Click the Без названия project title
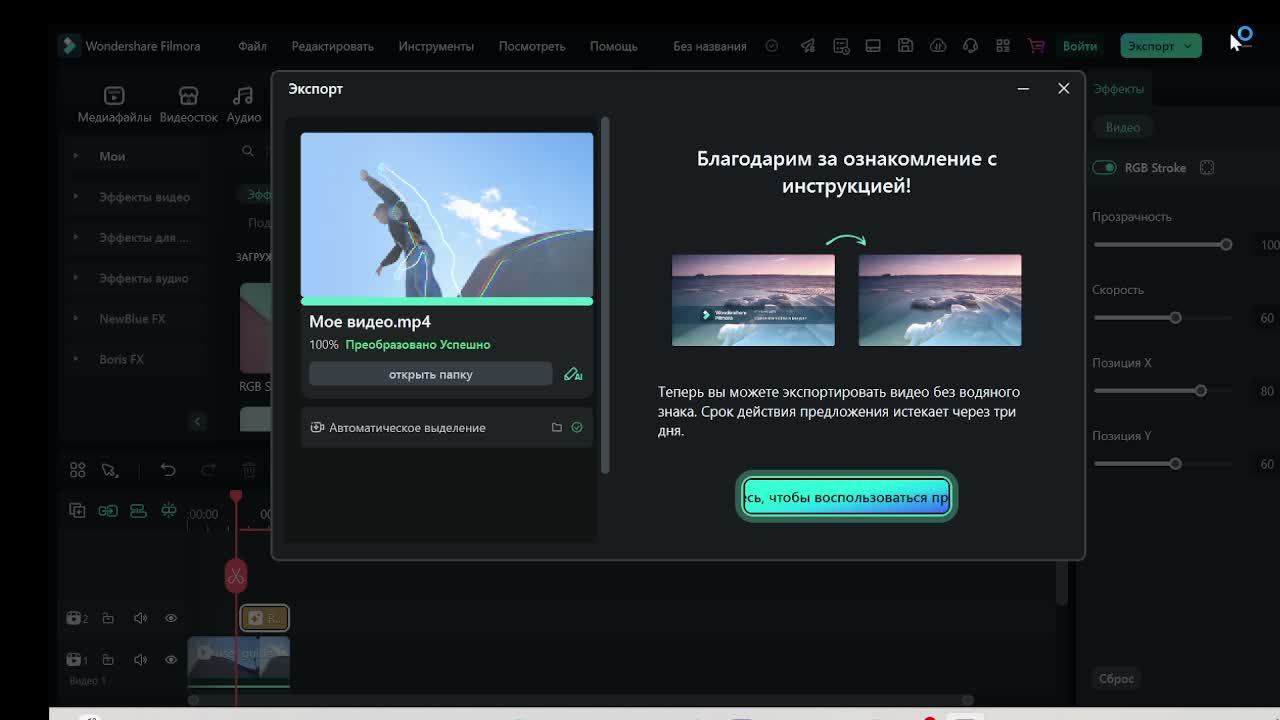This screenshot has height=720, width=1280. (710, 46)
